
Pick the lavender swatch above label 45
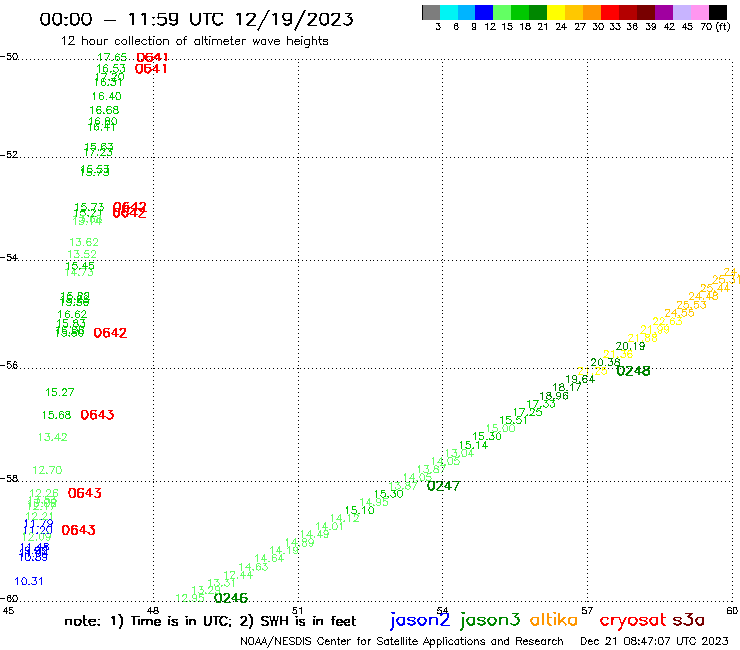point(681,12)
